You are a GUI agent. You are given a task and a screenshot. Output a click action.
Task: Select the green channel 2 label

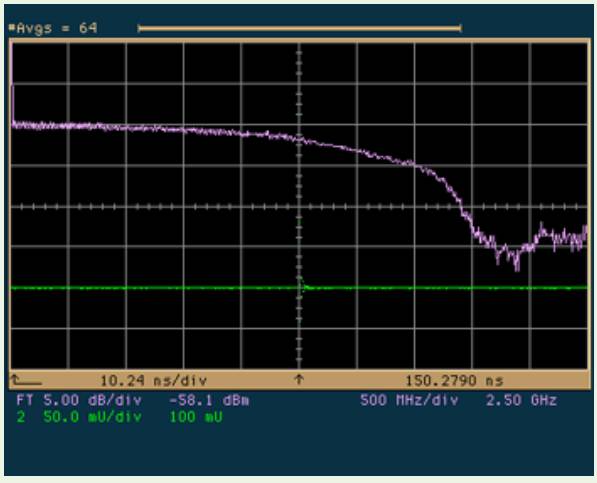(21, 417)
